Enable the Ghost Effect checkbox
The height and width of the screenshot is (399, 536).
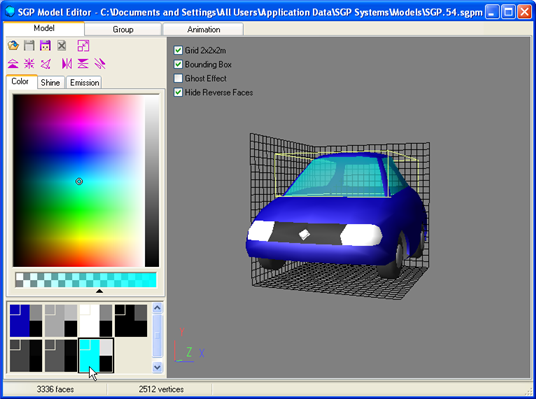[178, 78]
